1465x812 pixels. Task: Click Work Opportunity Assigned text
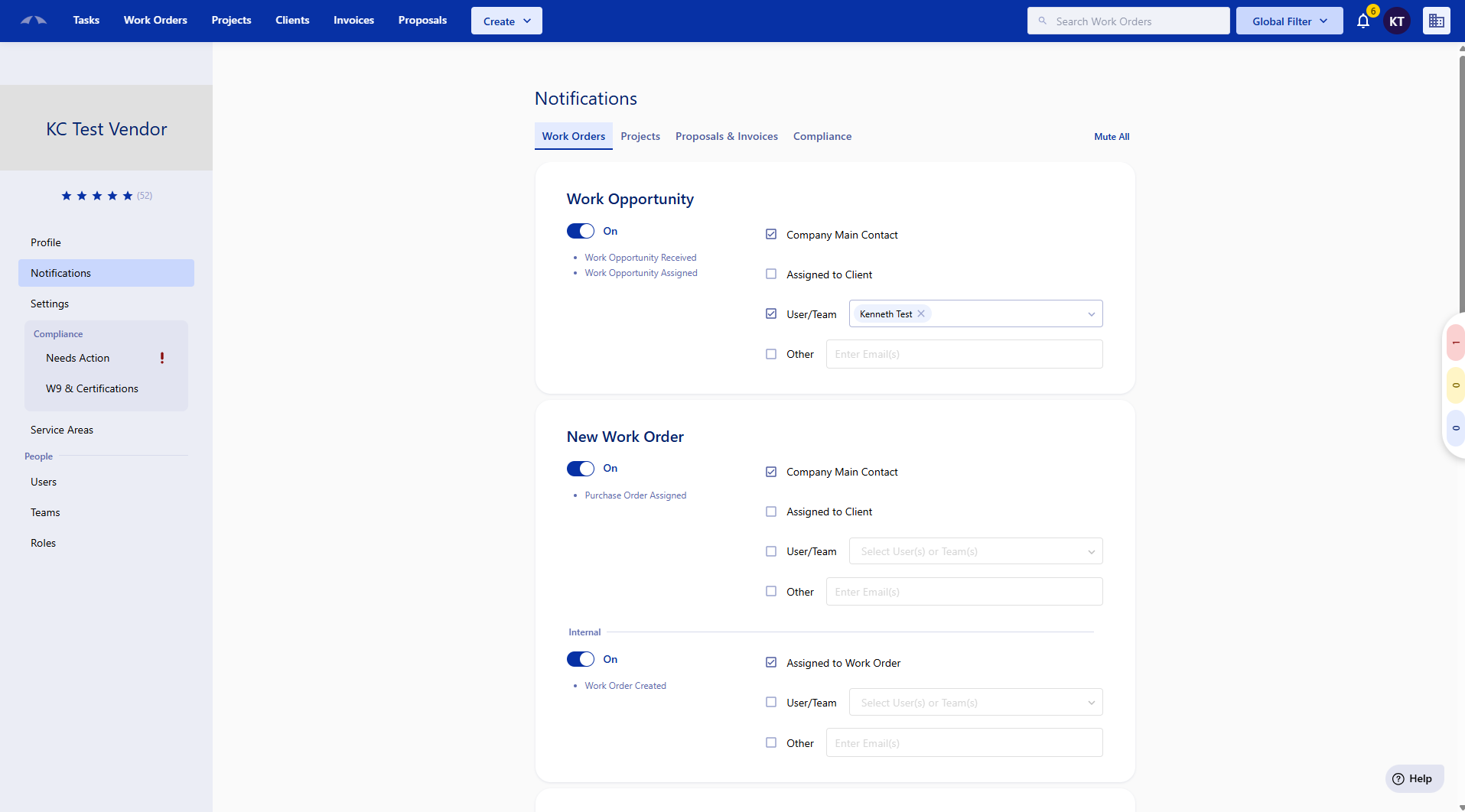(x=641, y=273)
